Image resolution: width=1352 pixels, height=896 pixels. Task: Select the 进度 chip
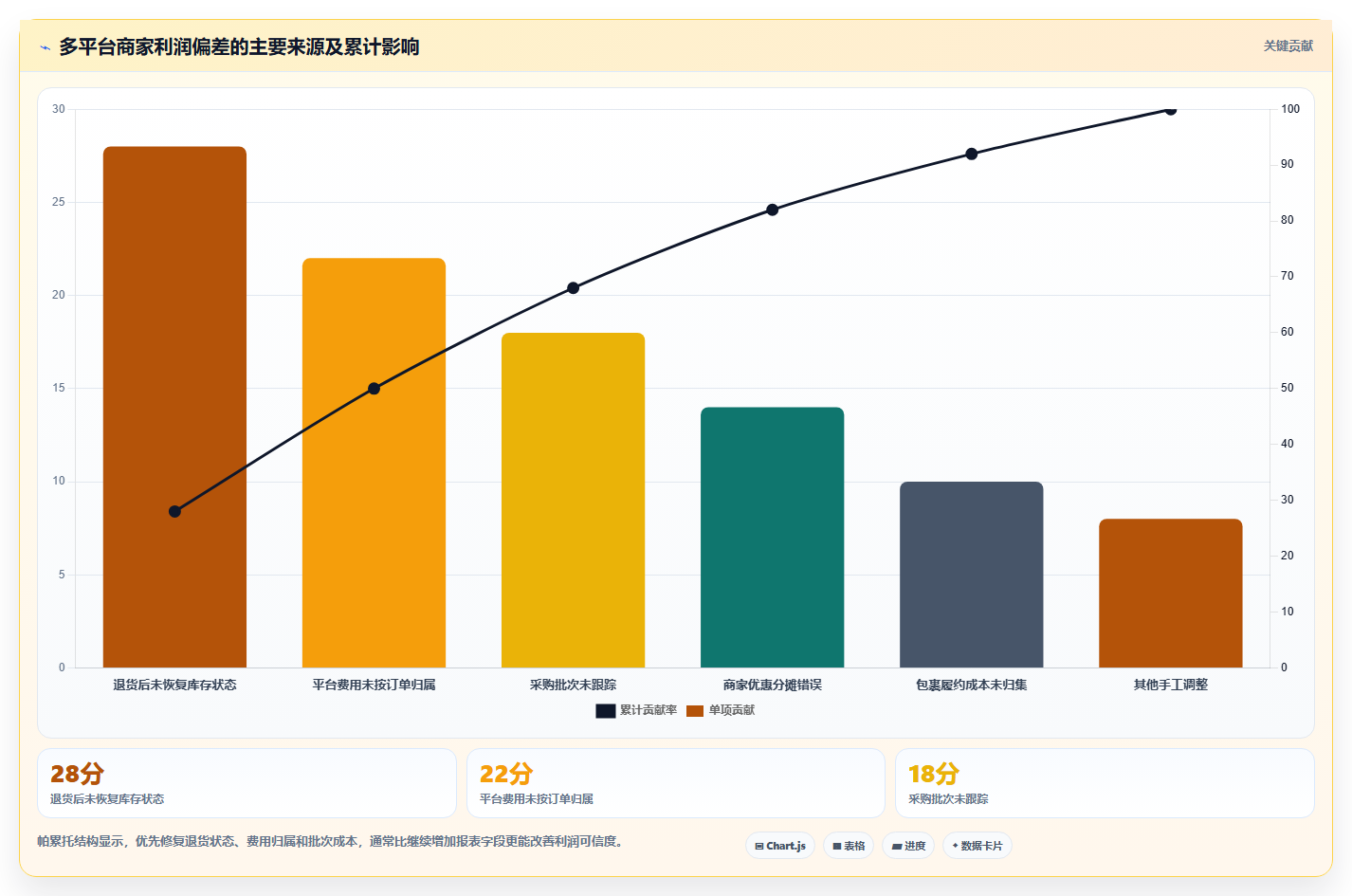[908, 846]
